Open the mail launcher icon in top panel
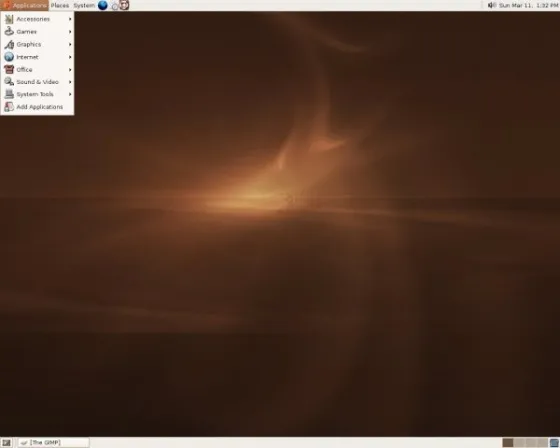Image resolution: width=560 pixels, height=448 pixels. coord(115,6)
